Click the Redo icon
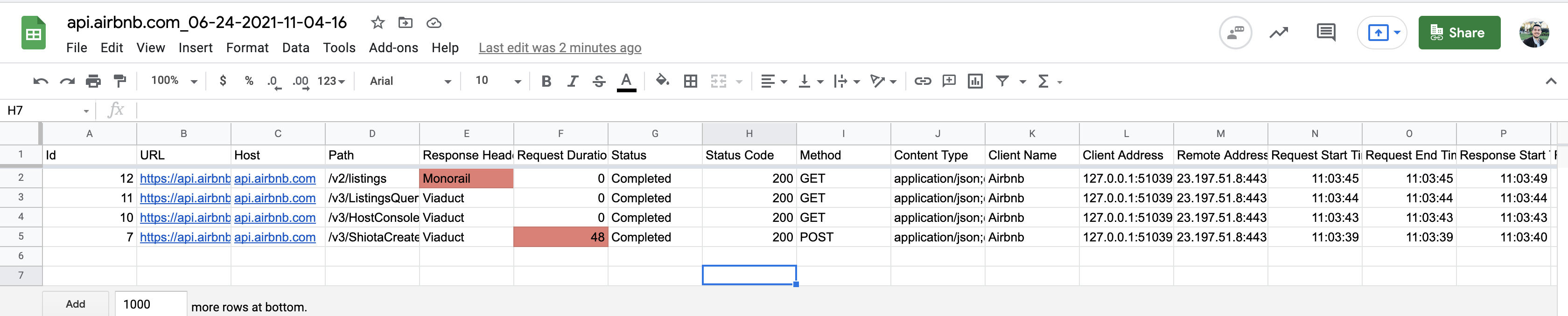The height and width of the screenshot is (316, 1568). [x=67, y=81]
